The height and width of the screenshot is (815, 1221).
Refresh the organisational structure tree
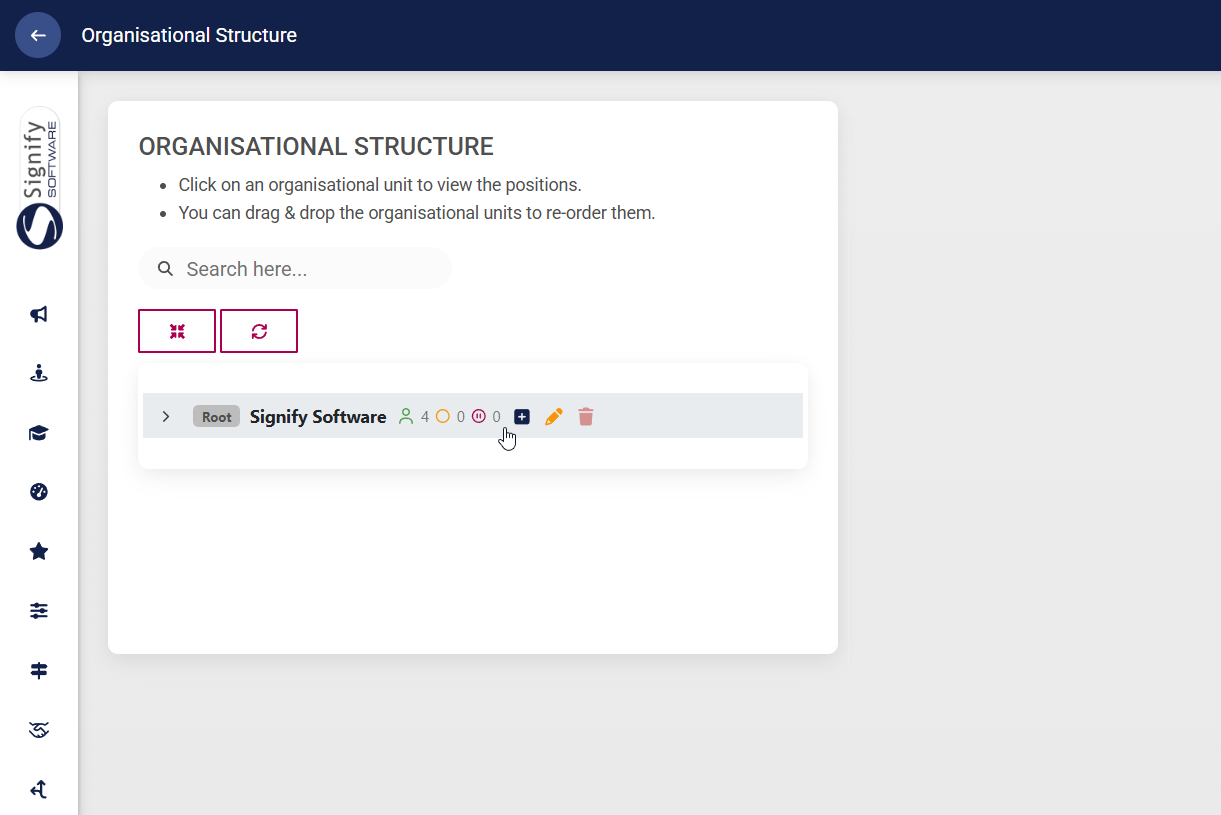point(258,330)
